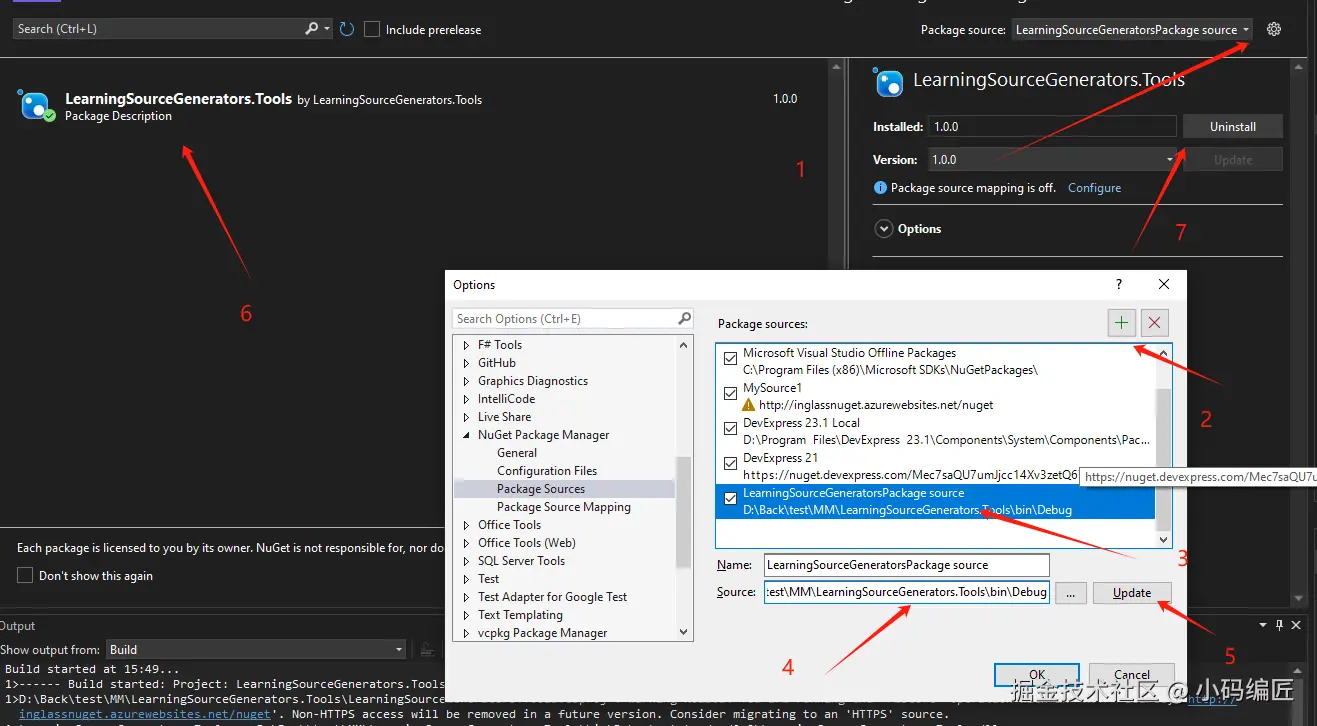The height and width of the screenshot is (726, 1317).
Task: Toggle DevExpress 23.1 Local source checkbox
Action: (731, 430)
